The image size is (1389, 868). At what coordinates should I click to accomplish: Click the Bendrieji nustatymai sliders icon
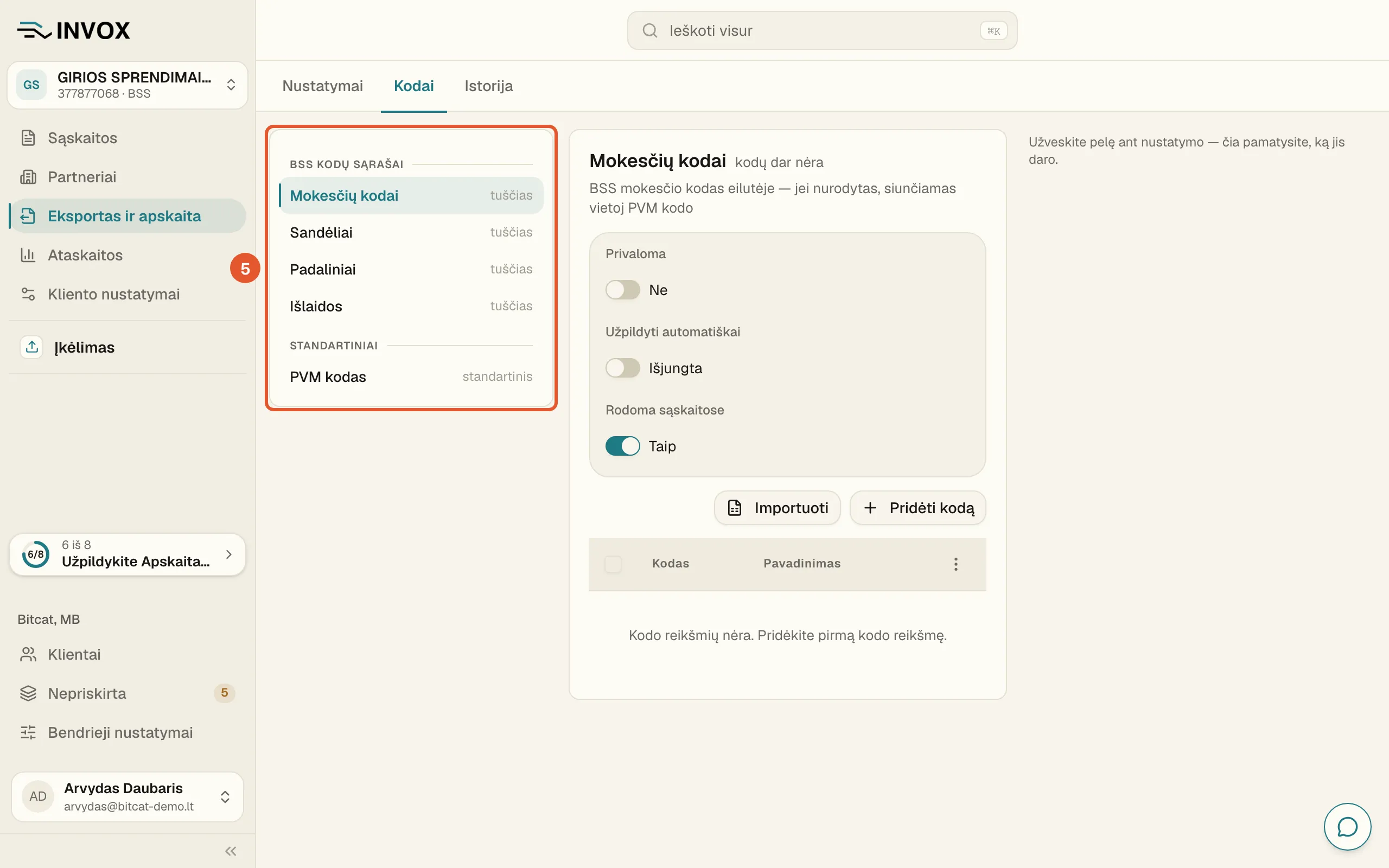(28, 732)
